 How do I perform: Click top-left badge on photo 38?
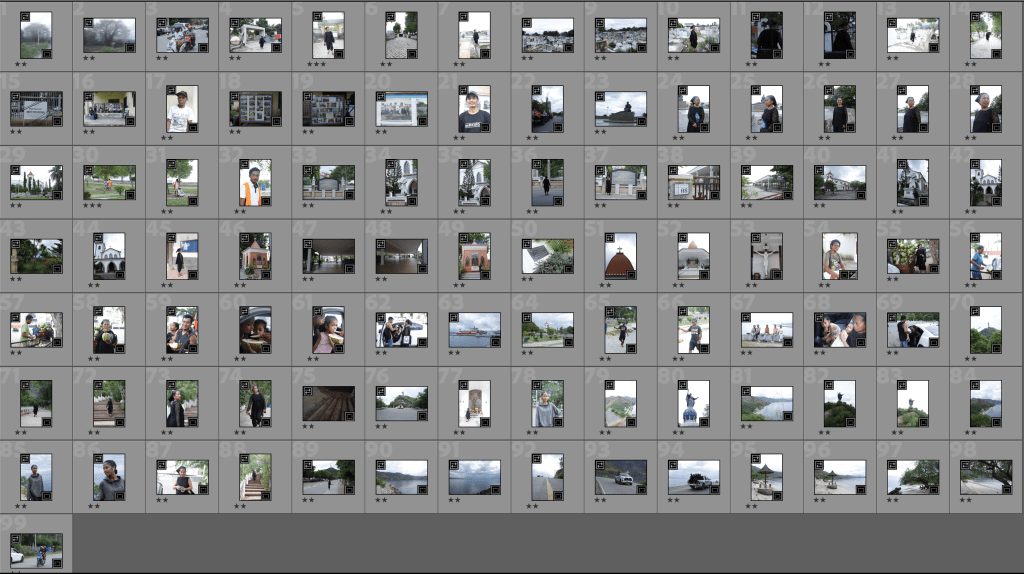[x=674, y=171]
